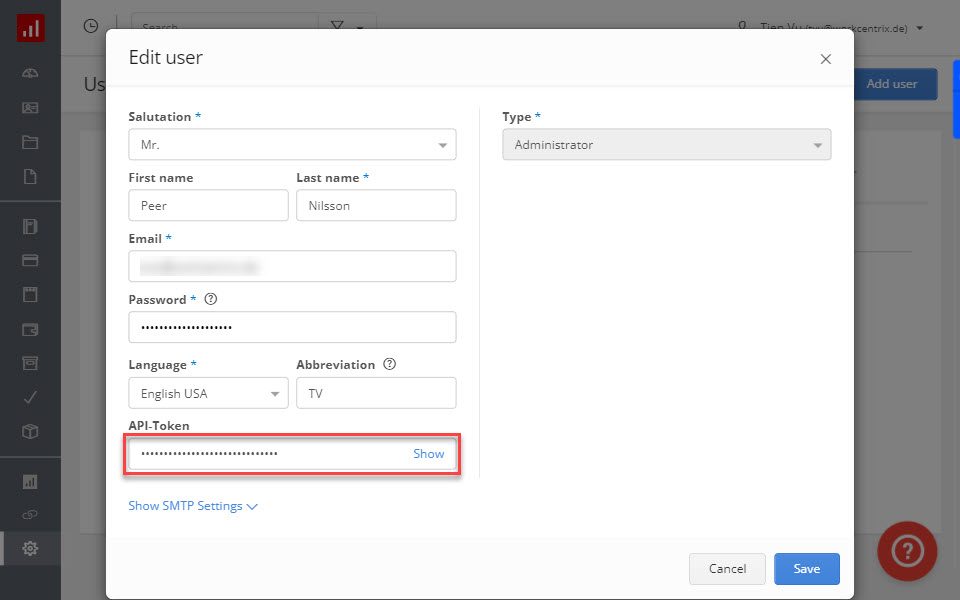Open the reports bar chart sidebar icon
The image size is (960, 600).
coord(30,482)
